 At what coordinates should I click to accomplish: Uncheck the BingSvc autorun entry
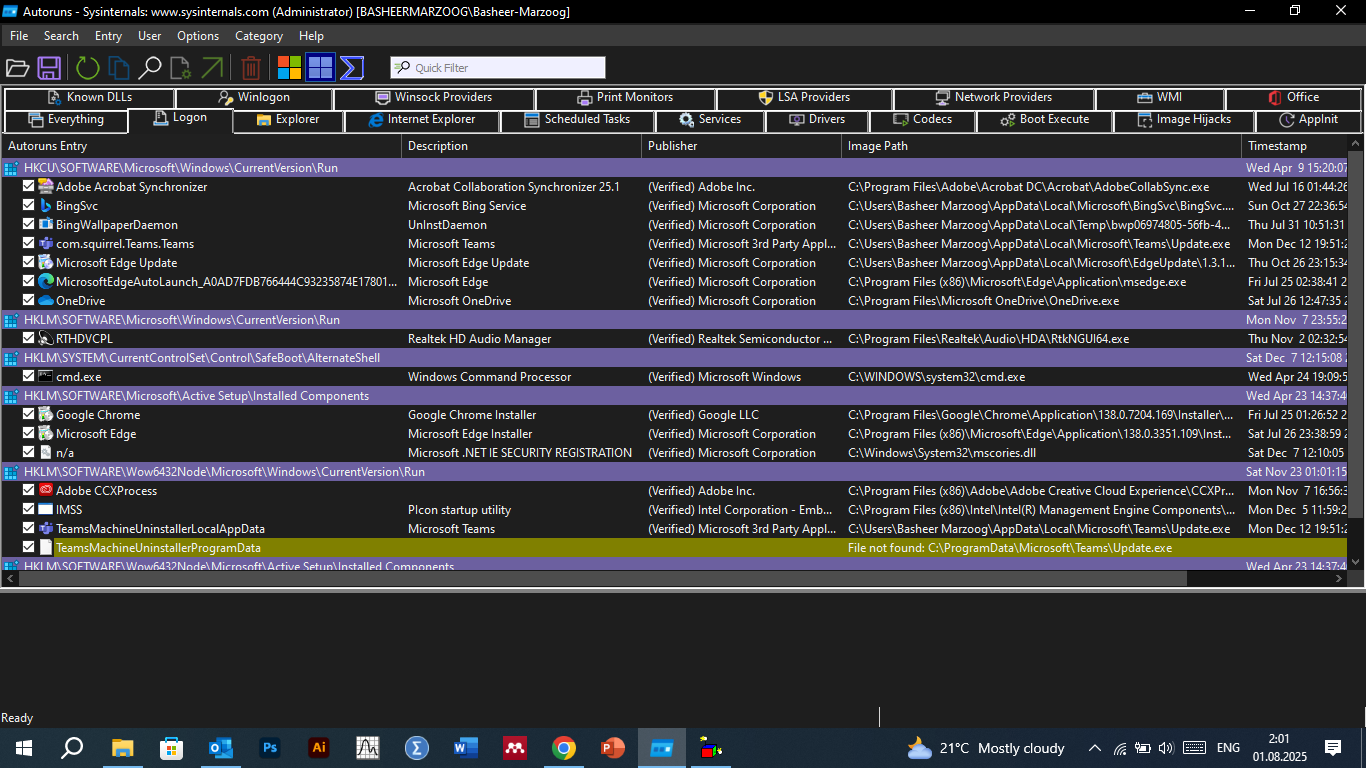29,206
